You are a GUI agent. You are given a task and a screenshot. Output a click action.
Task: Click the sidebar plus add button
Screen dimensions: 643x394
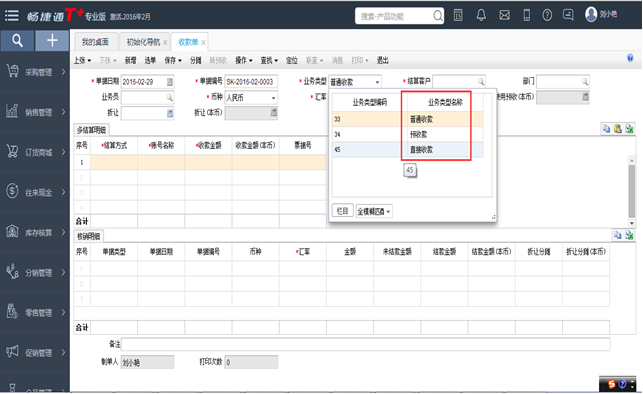click(52, 41)
